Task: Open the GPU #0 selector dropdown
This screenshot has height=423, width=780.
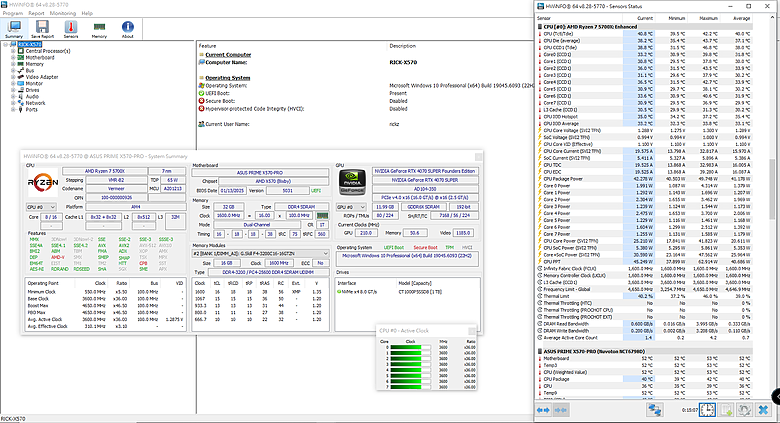Action: coord(351,207)
